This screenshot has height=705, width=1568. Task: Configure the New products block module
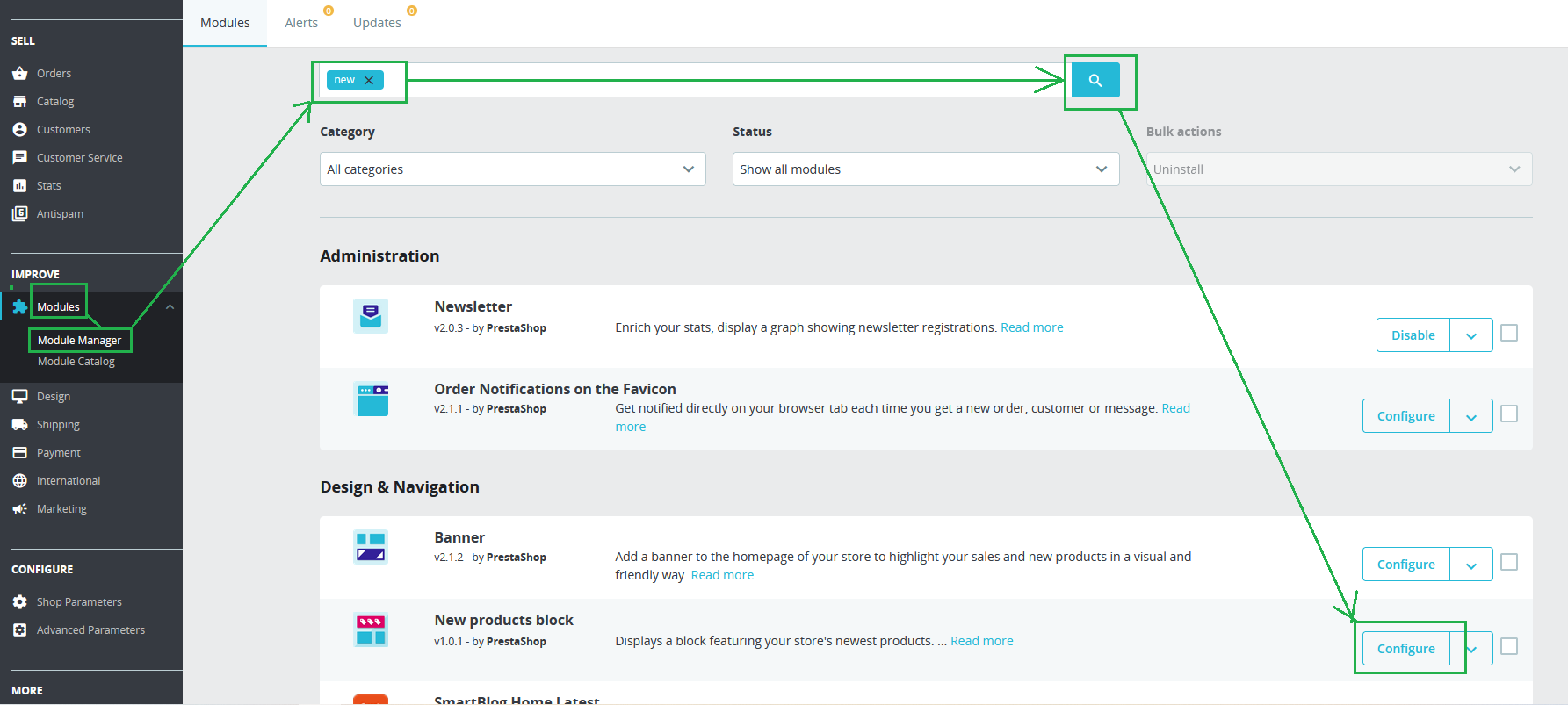1405,649
